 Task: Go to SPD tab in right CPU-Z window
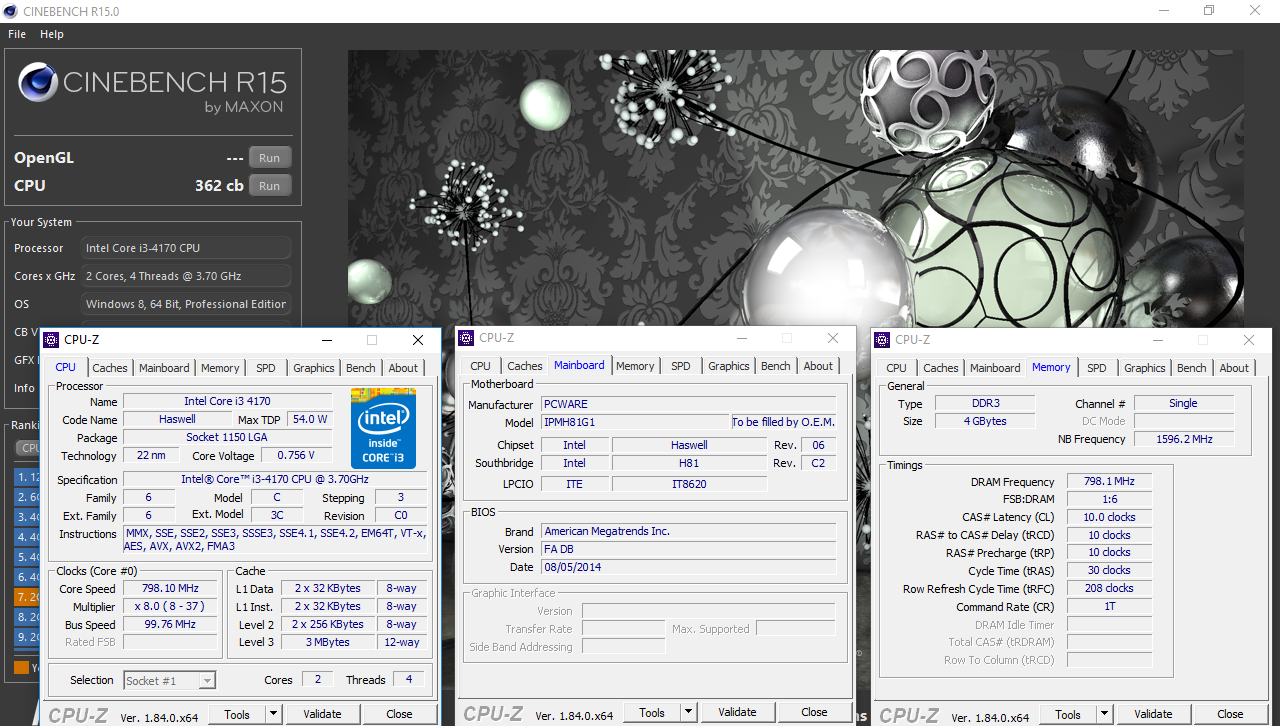[1097, 368]
